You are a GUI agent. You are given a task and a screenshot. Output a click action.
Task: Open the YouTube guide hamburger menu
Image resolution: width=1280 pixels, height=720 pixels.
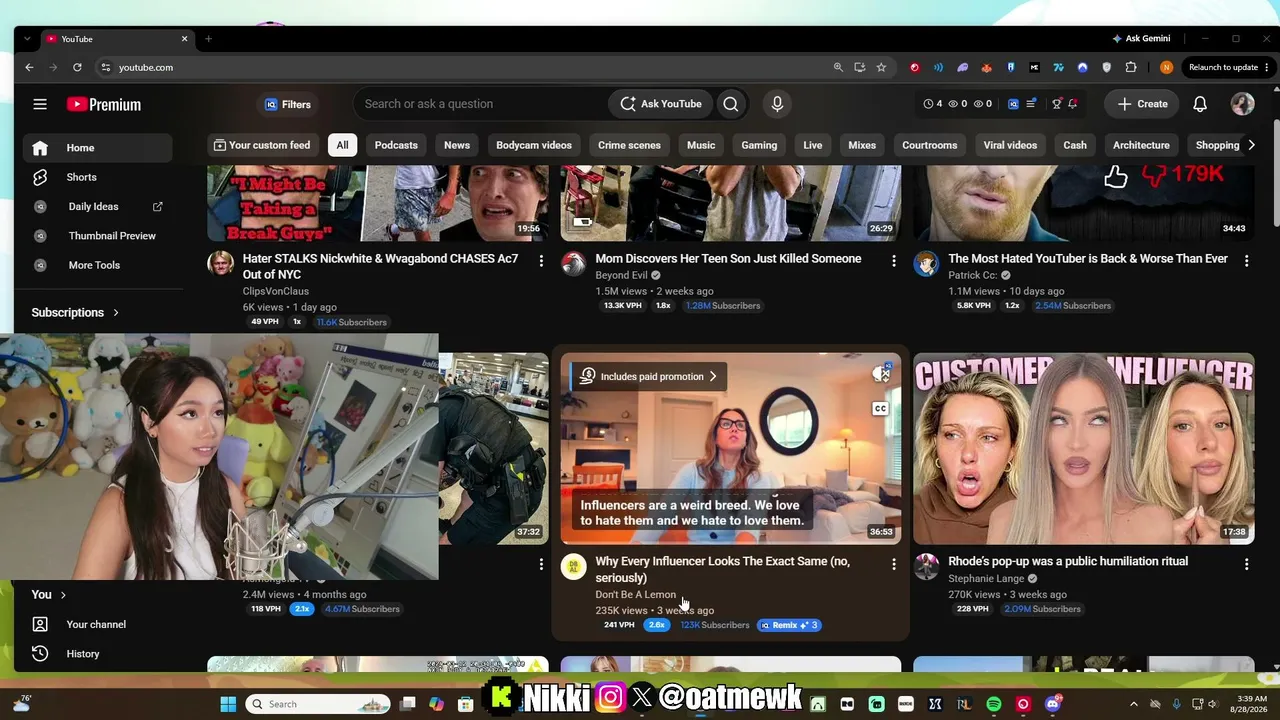pos(40,104)
